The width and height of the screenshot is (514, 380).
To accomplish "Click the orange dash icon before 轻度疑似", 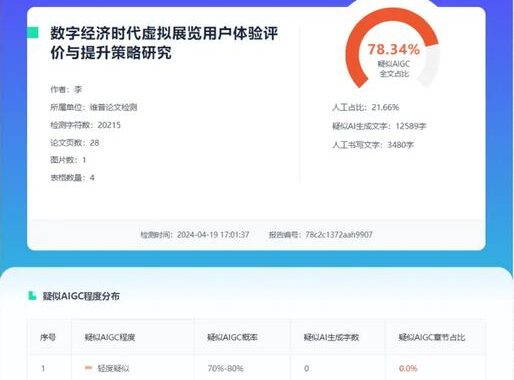I will point(88,368).
